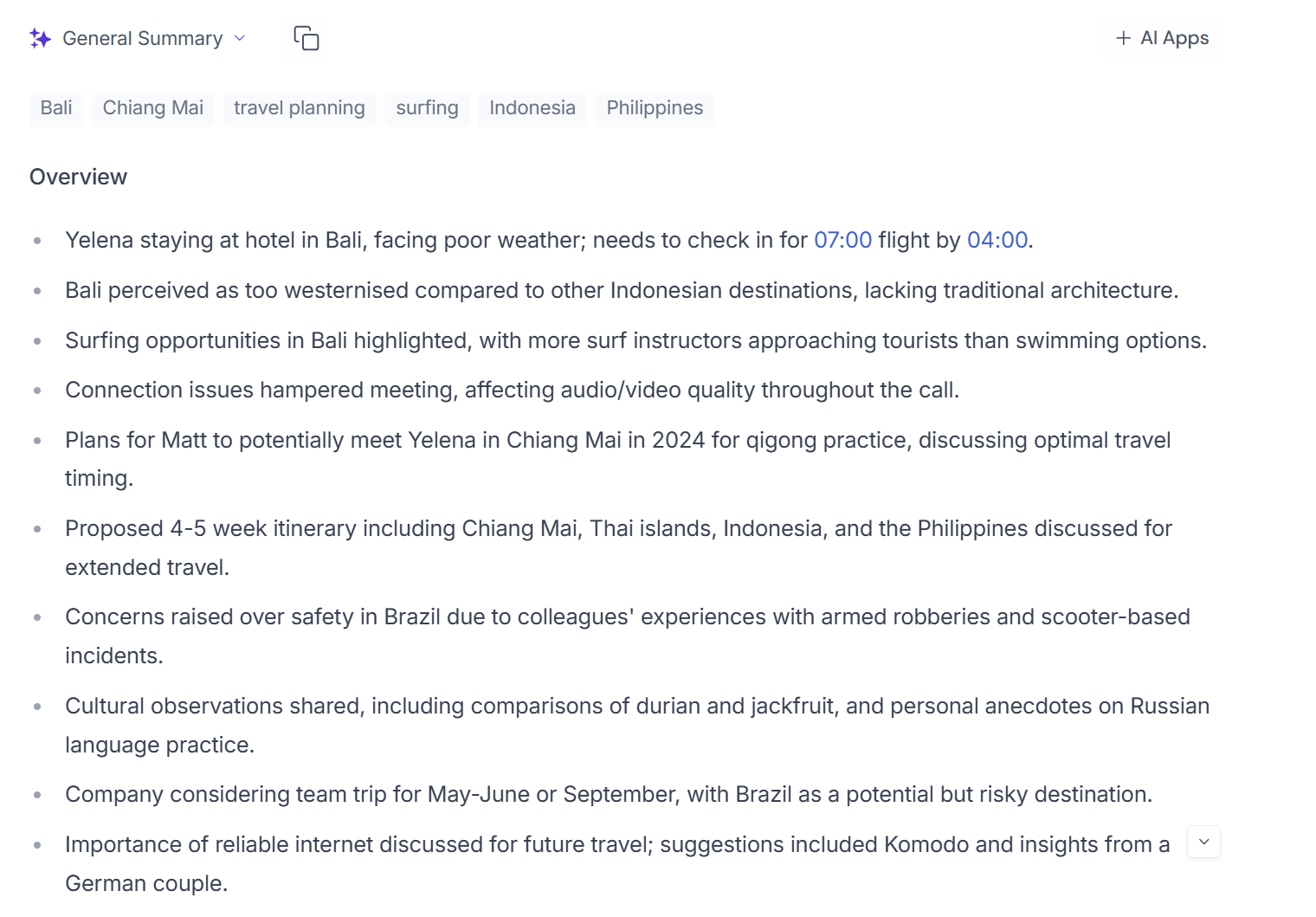
Task: Click the plus icon beside AI Apps
Action: [x=1123, y=38]
